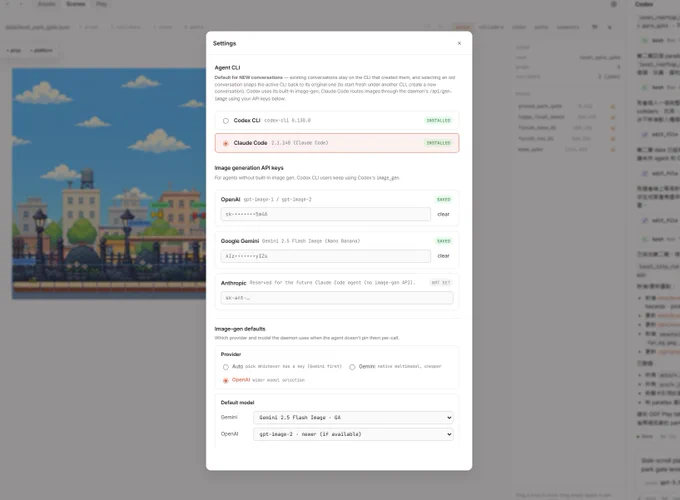Click the SAVED badge for Google Gemini
The height and width of the screenshot is (500, 680).
pos(444,241)
